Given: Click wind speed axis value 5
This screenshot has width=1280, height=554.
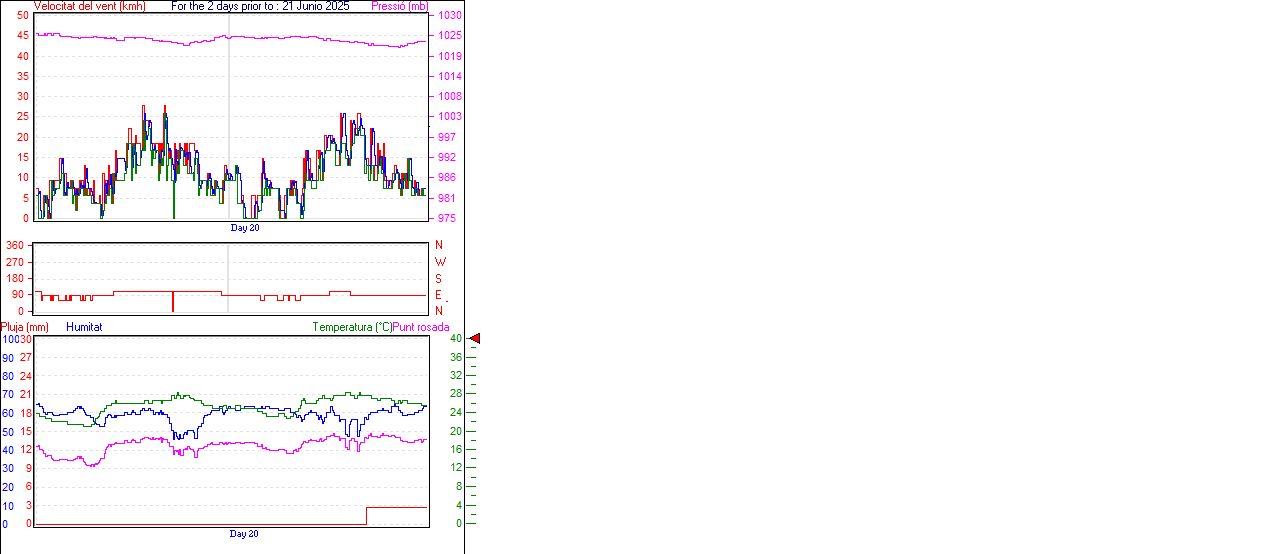Looking at the screenshot, I should 26,198.
